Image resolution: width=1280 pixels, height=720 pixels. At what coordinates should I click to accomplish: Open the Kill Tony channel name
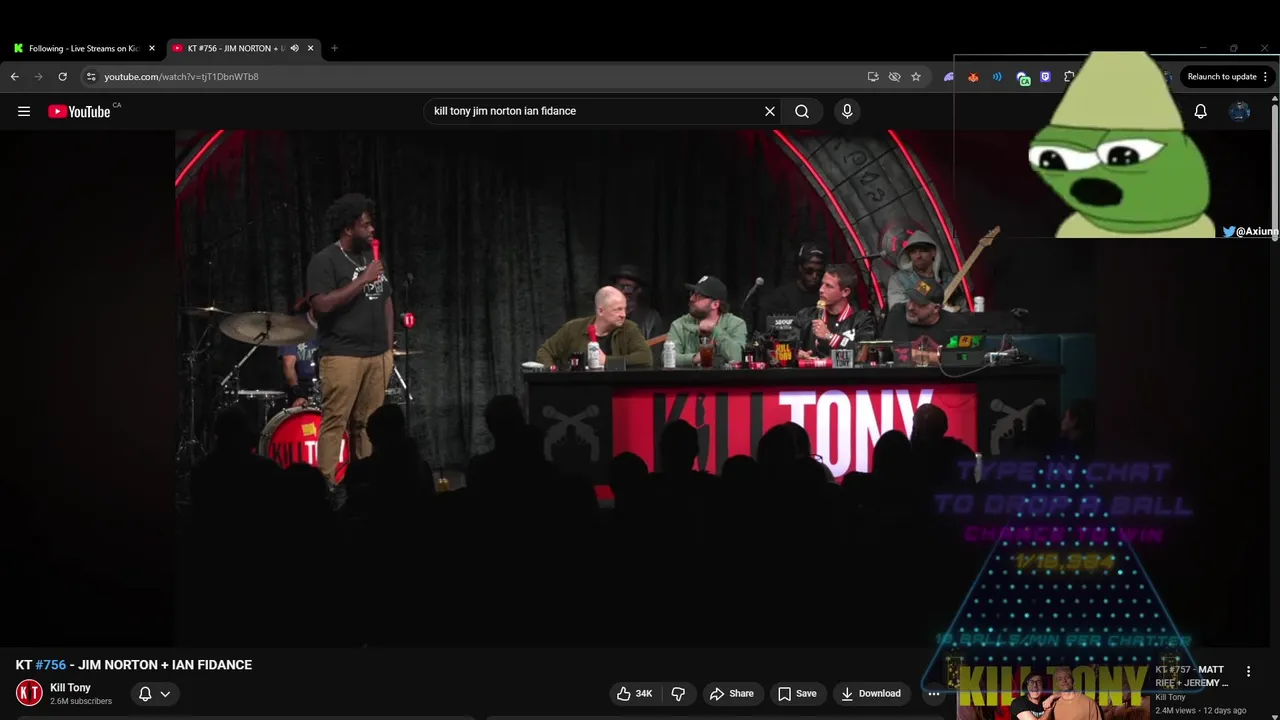tap(70, 688)
